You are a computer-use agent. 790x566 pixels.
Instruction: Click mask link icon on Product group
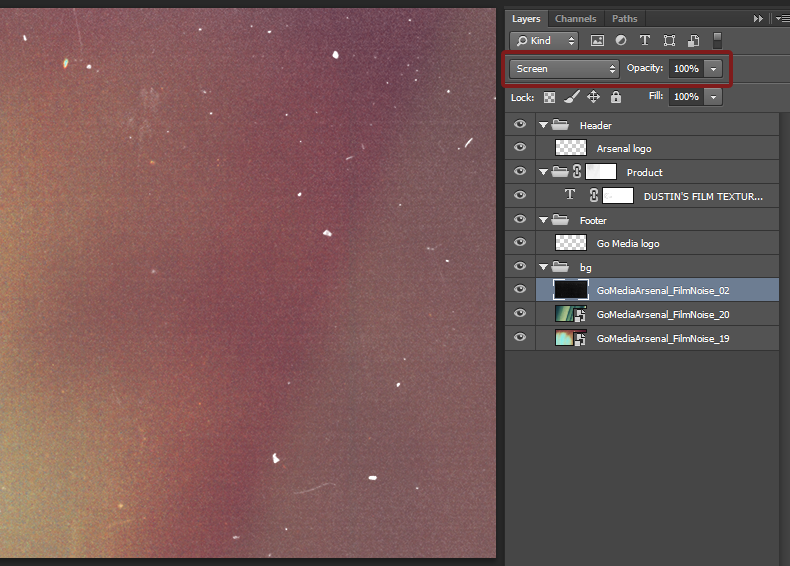pos(577,172)
